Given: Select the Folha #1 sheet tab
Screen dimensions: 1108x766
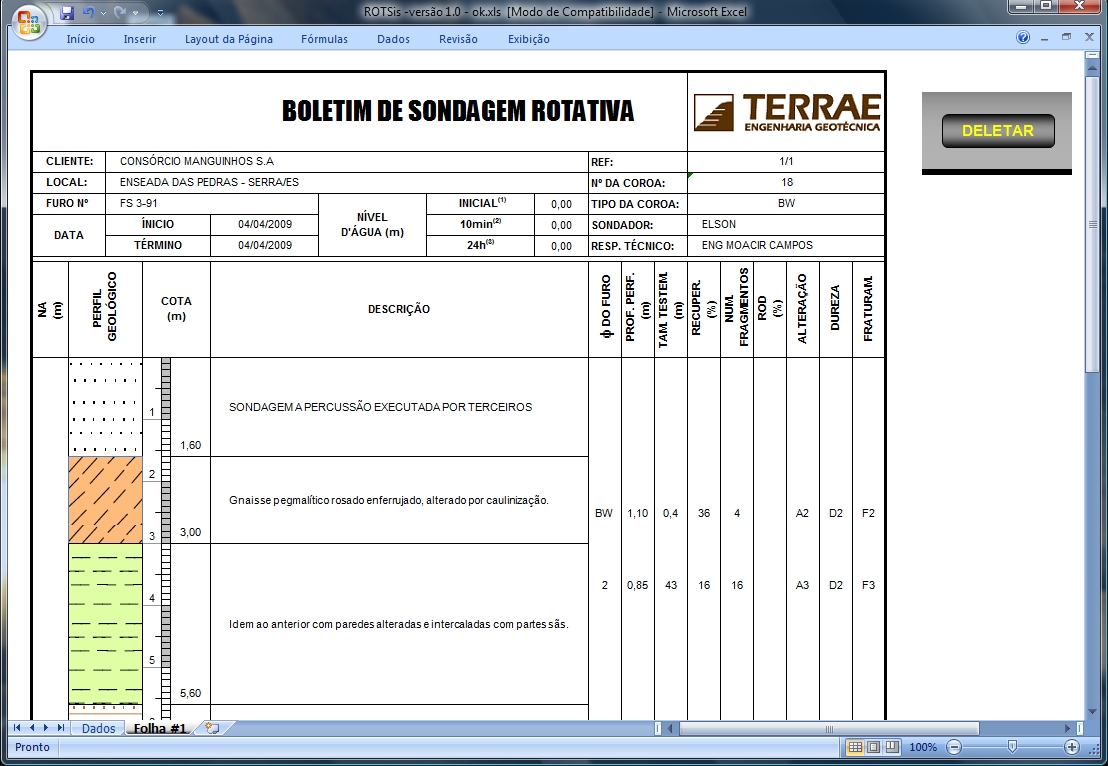Looking at the screenshot, I should tap(160, 728).
